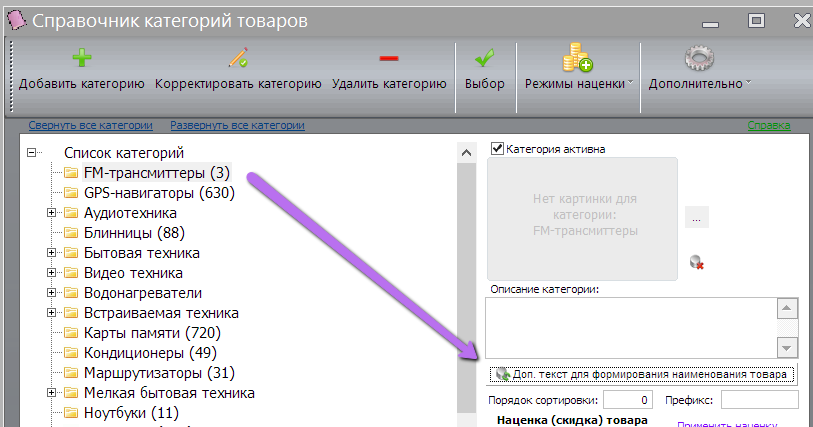Screen dimensions: 813x427
Task: Expand the Бытовая техника category
Action: point(51,252)
